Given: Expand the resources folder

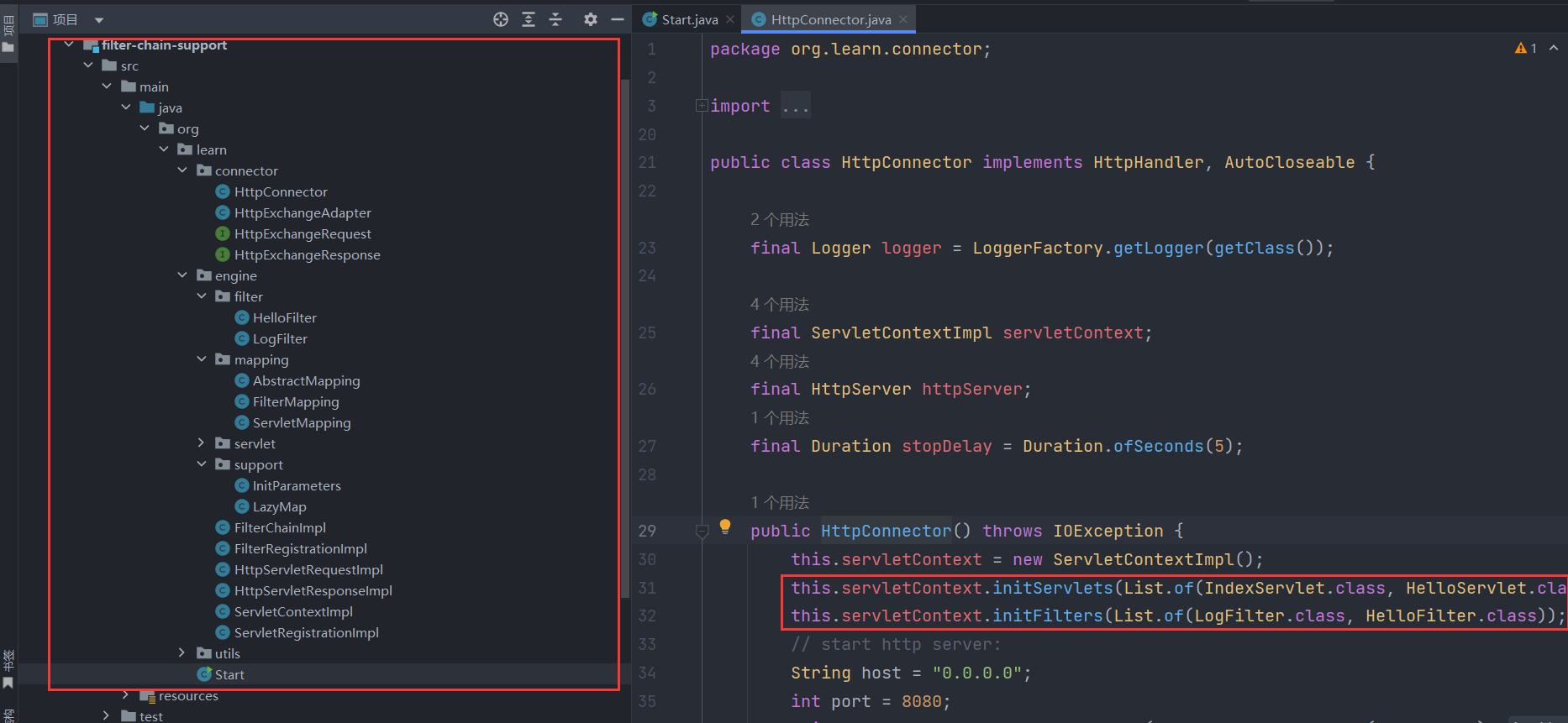Looking at the screenshot, I should [126, 695].
